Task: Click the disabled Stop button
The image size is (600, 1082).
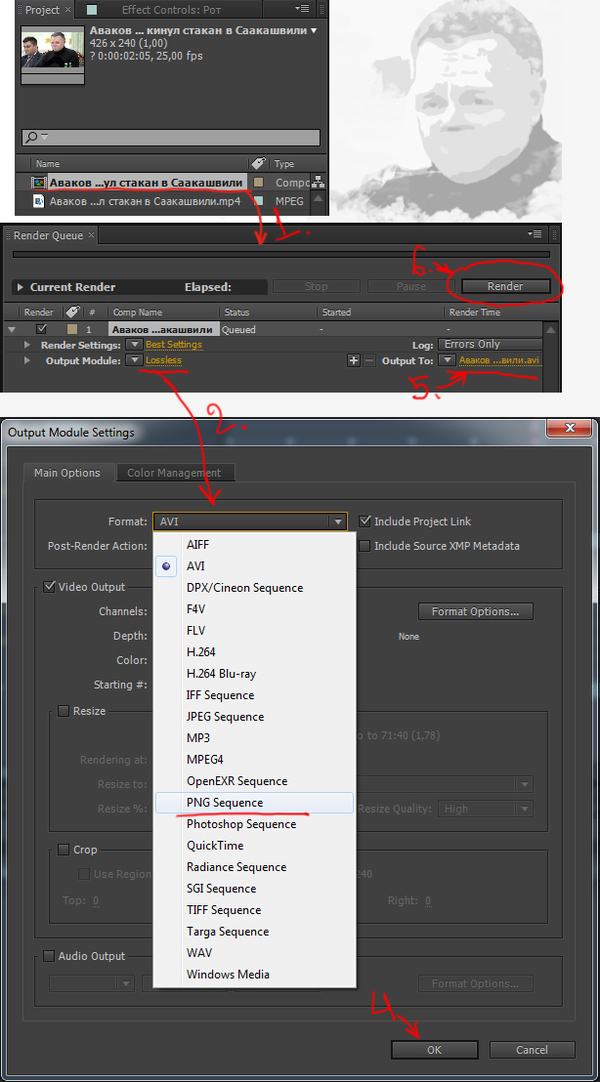Action: (317, 286)
